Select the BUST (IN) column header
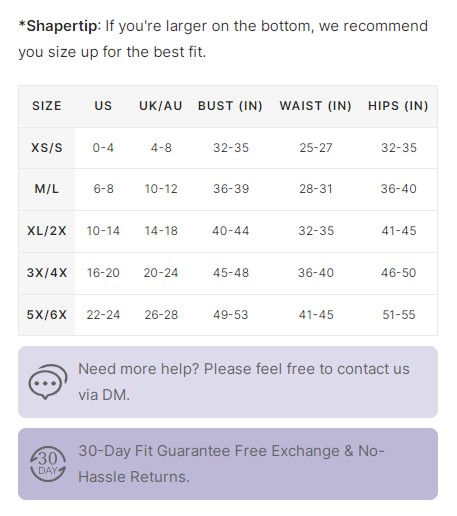This screenshot has width=457, height=516. [x=230, y=106]
